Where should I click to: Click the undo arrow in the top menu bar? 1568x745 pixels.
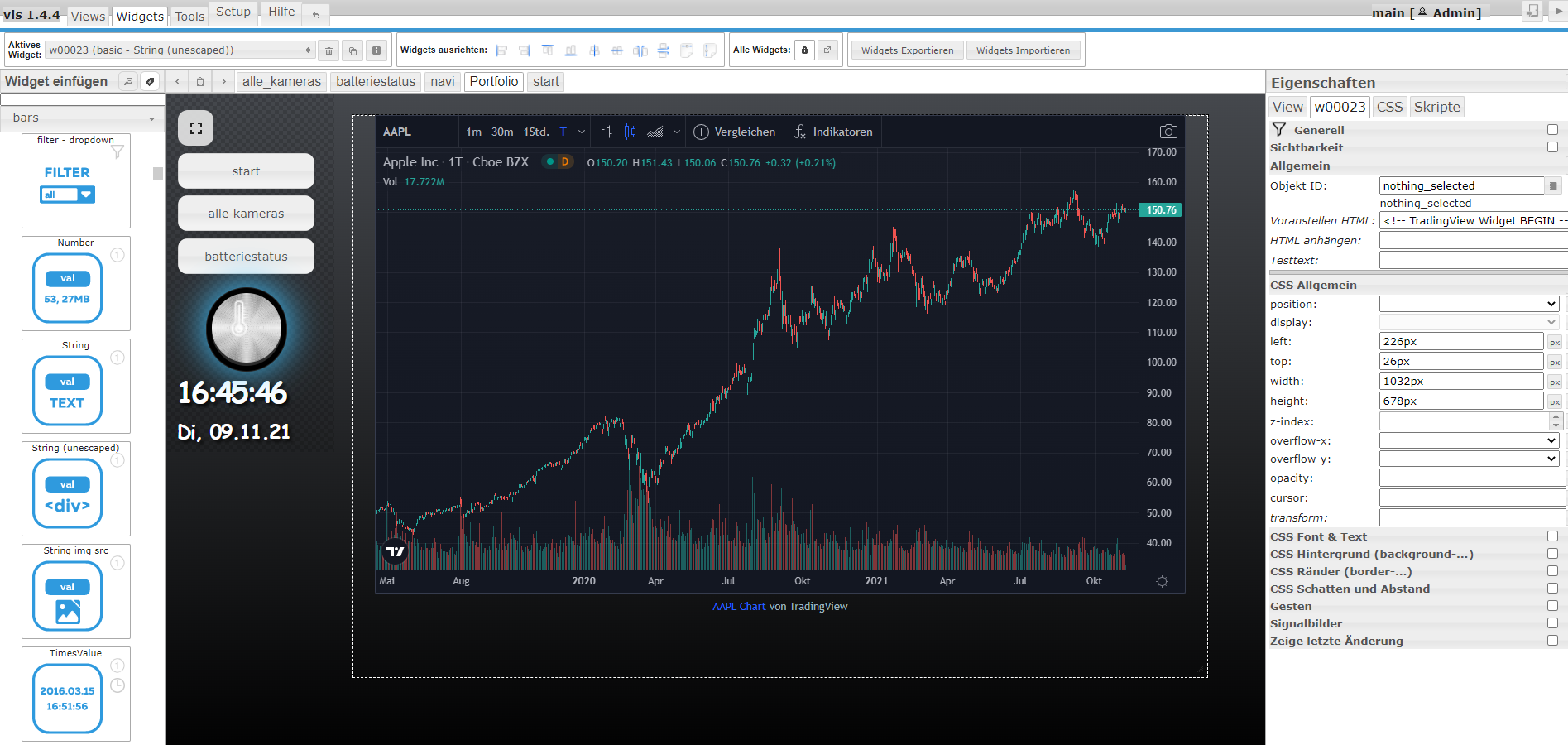pyautogui.click(x=316, y=14)
